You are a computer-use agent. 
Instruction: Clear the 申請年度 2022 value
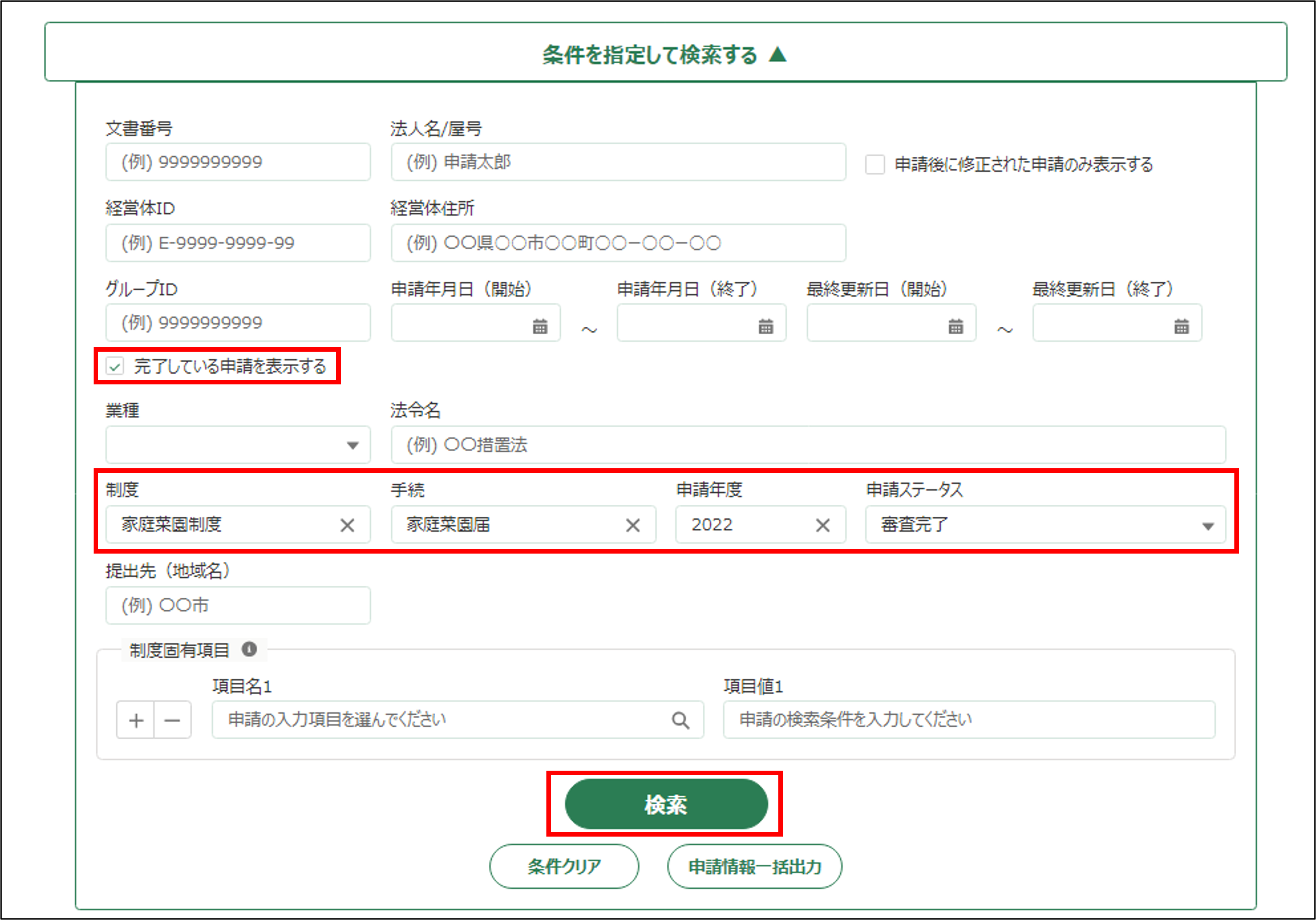tap(822, 525)
